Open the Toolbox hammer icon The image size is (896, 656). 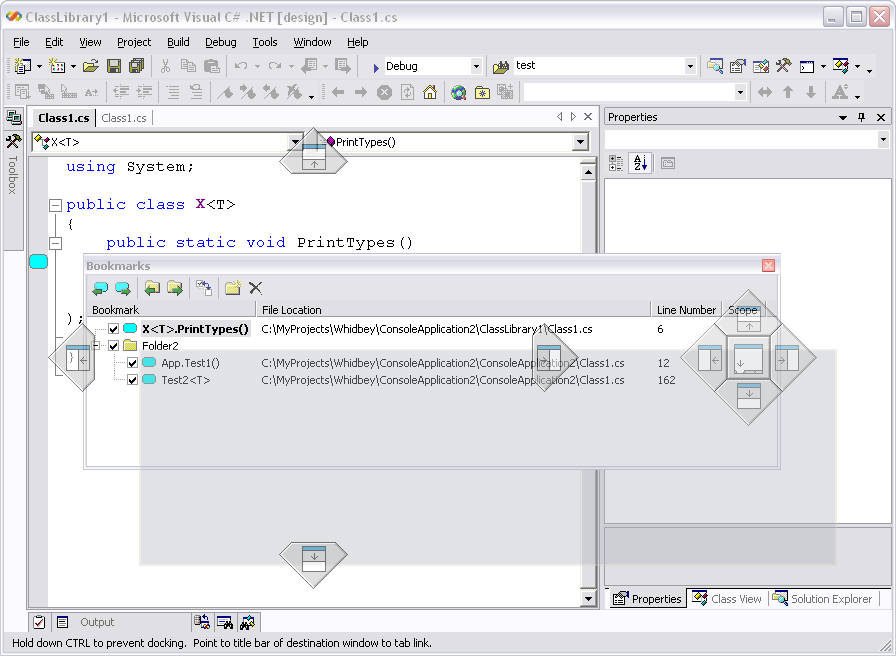[13, 141]
